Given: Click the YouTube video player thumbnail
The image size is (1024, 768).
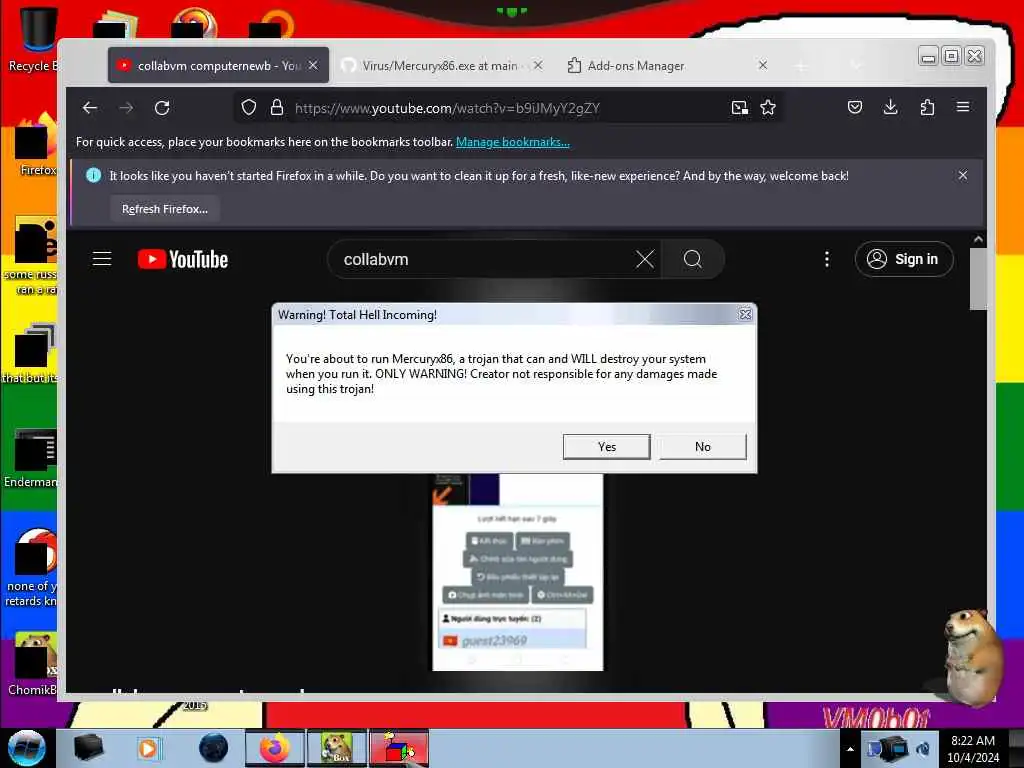Looking at the screenshot, I should (x=517, y=572).
